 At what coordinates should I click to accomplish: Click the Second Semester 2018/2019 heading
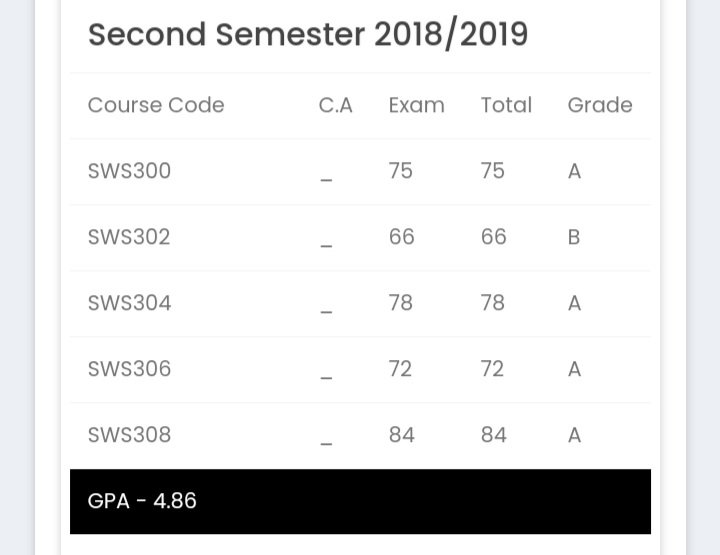308,35
